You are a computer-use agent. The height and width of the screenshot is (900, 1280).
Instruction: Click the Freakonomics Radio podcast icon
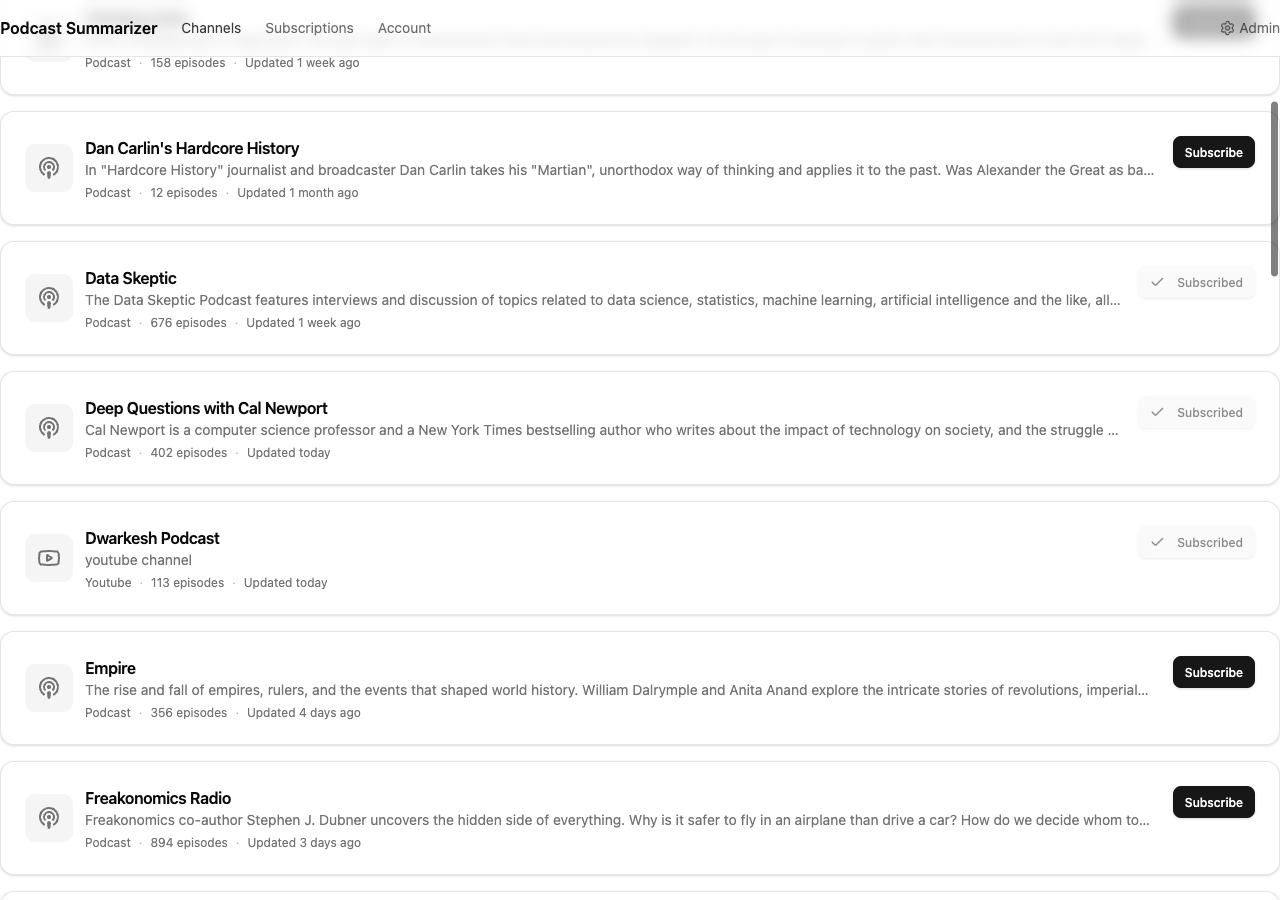pos(48,817)
